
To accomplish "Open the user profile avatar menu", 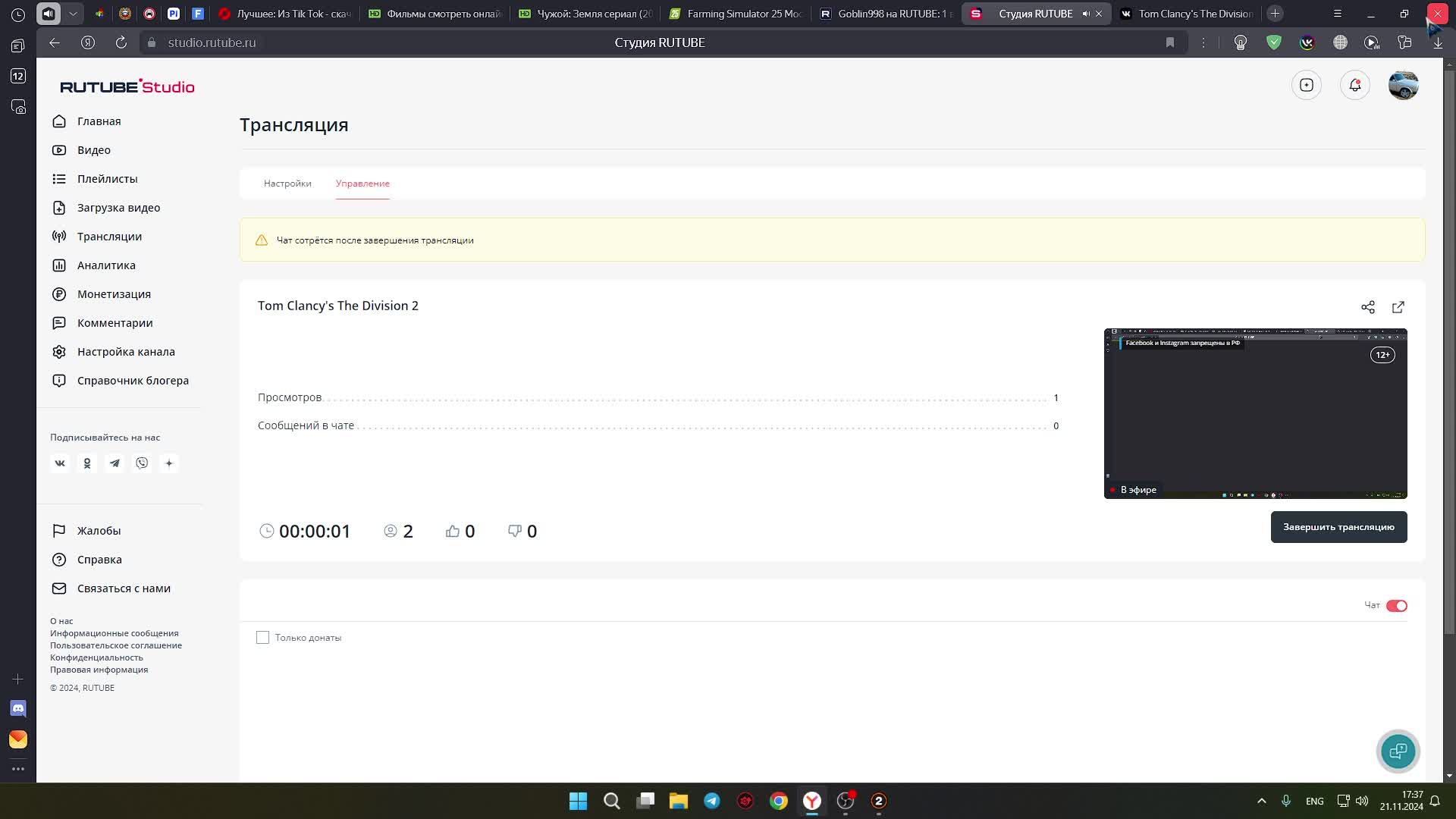I will click(1404, 85).
